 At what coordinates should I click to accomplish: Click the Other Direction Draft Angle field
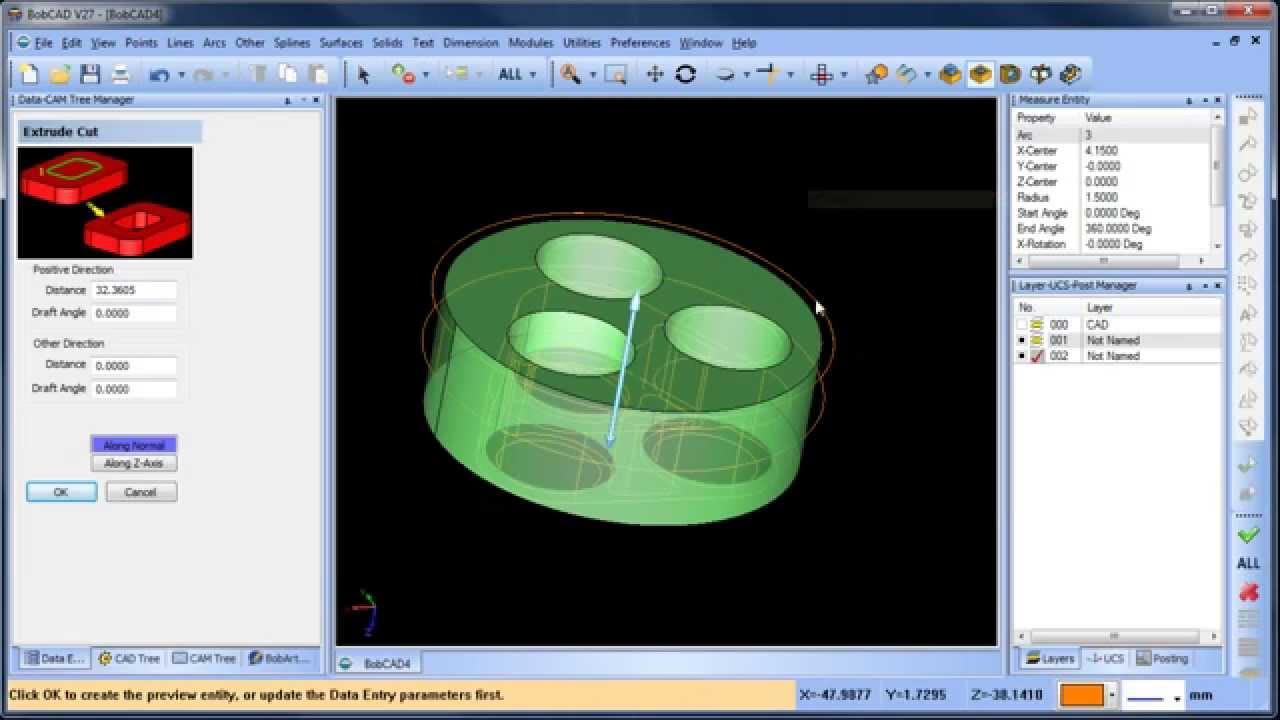click(134, 389)
